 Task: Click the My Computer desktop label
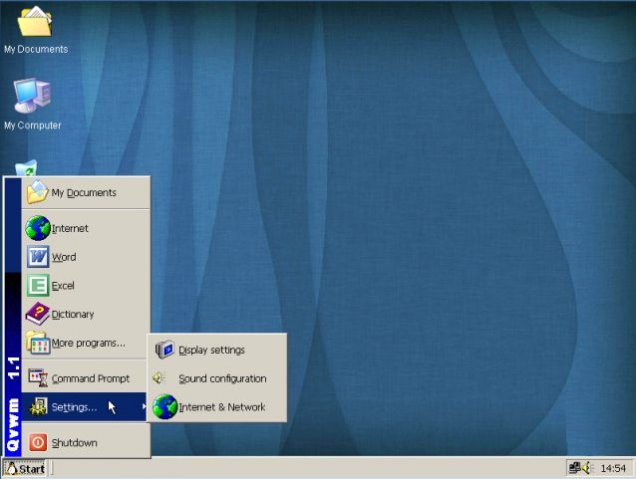(32, 125)
